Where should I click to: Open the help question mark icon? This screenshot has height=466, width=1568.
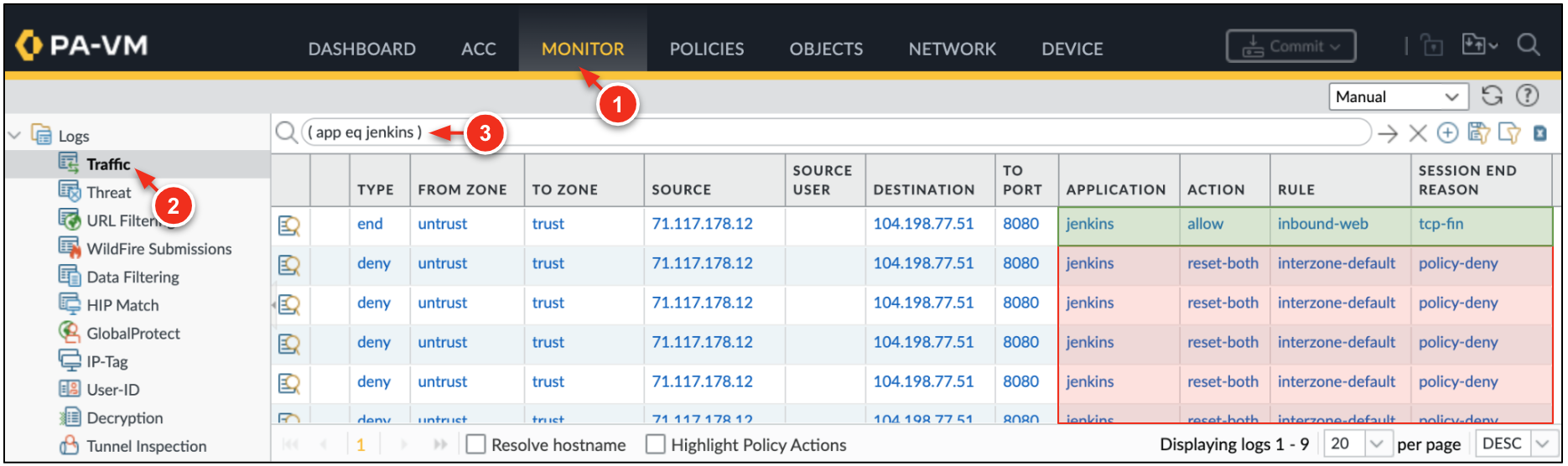pyautogui.click(x=1527, y=96)
